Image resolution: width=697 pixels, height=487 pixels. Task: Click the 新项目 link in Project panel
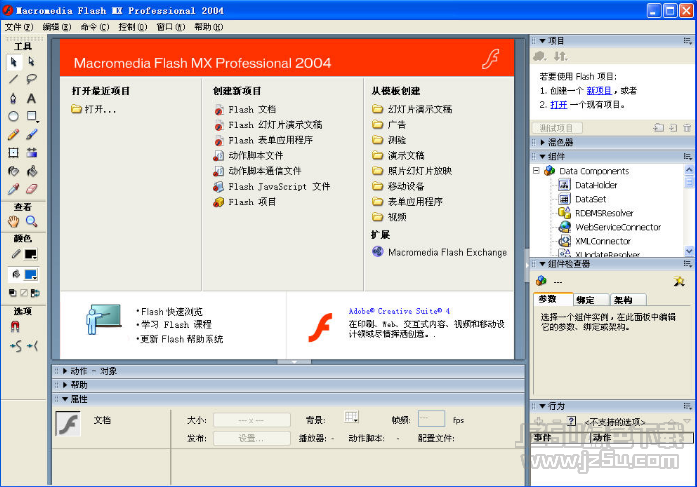(x=599, y=91)
